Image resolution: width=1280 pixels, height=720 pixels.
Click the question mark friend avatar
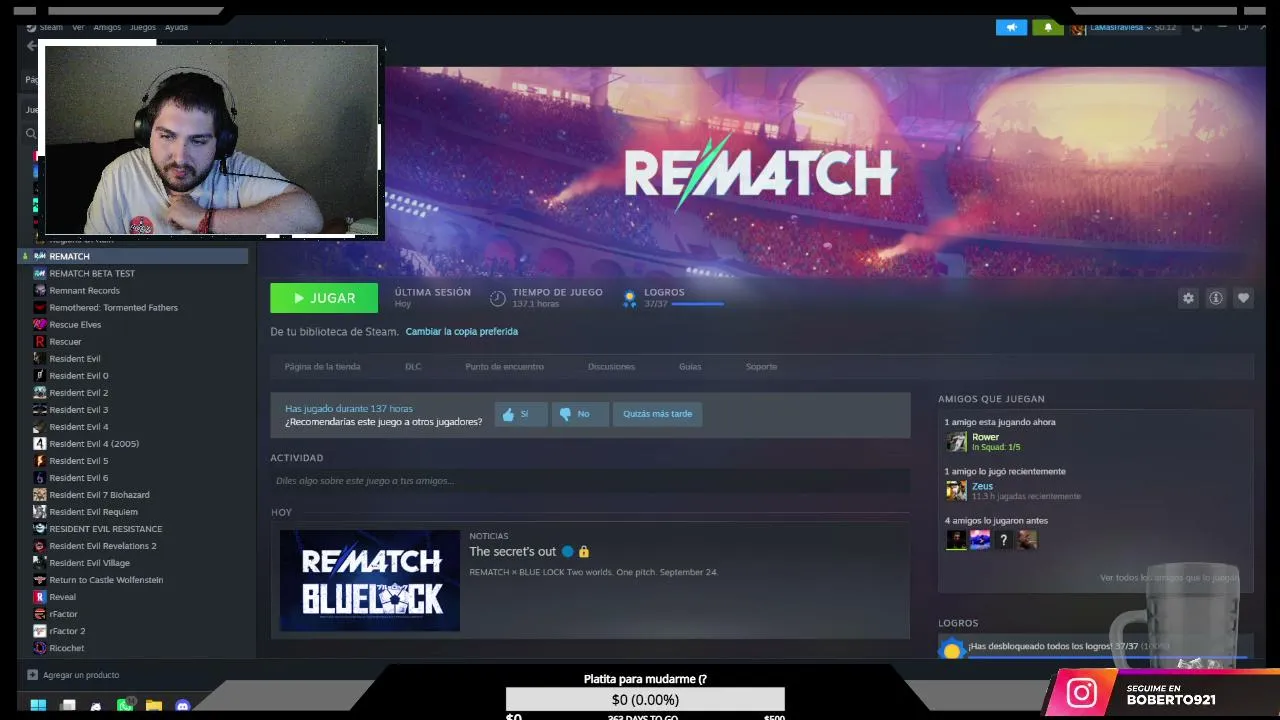(x=1004, y=540)
